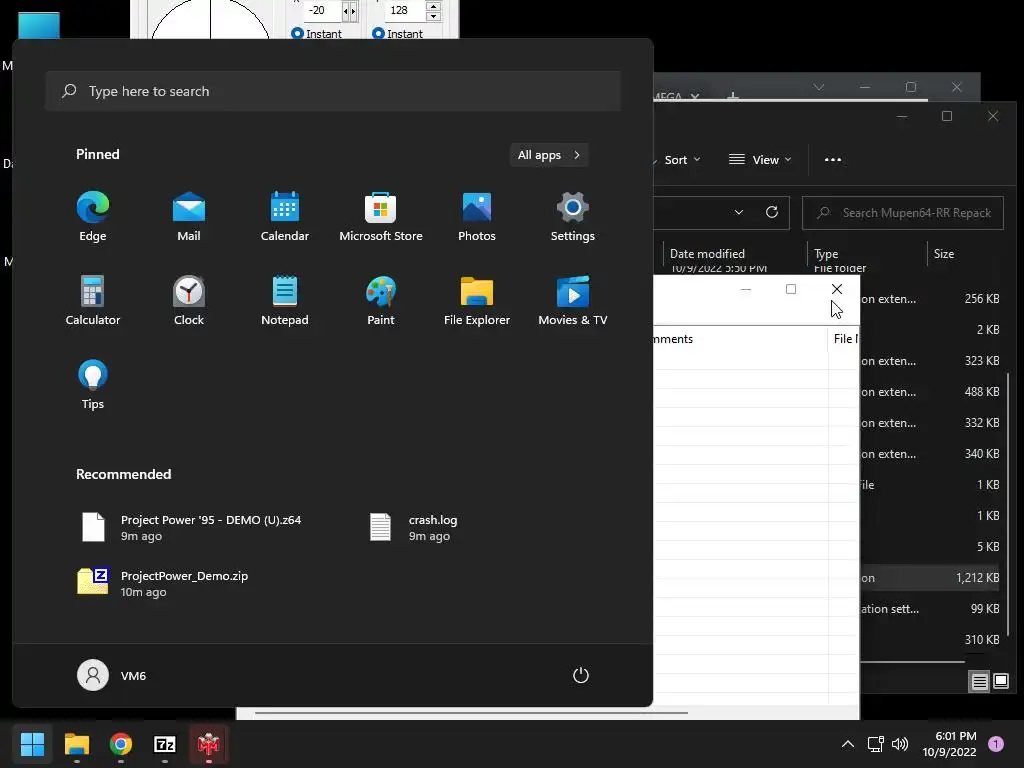1024x768 pixels.
Task: Select the 1,212 KB file row
Action: pos(931,578)
